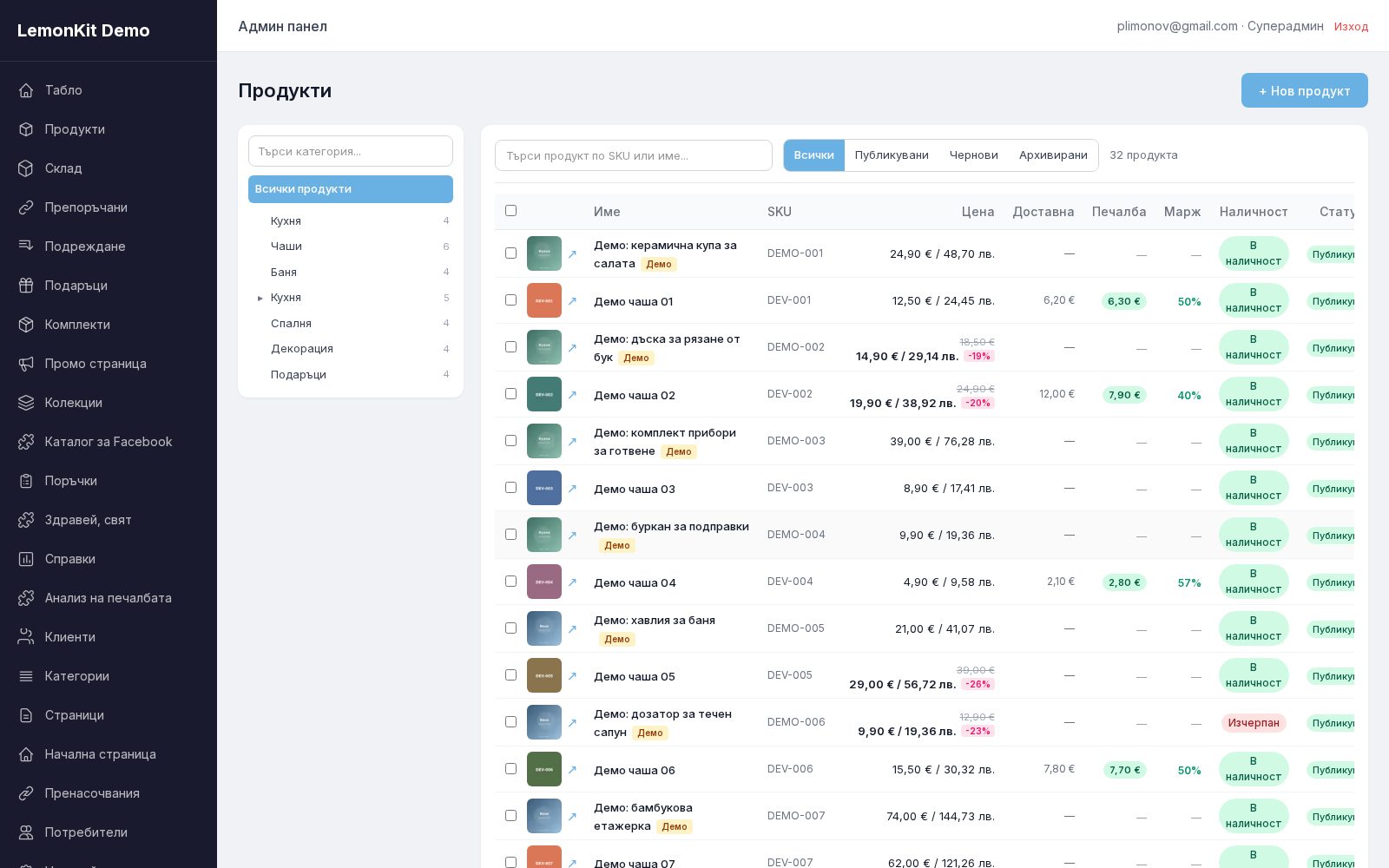Check the row for Демо чаша 03
1389x868 pixels.
point(510,488)
